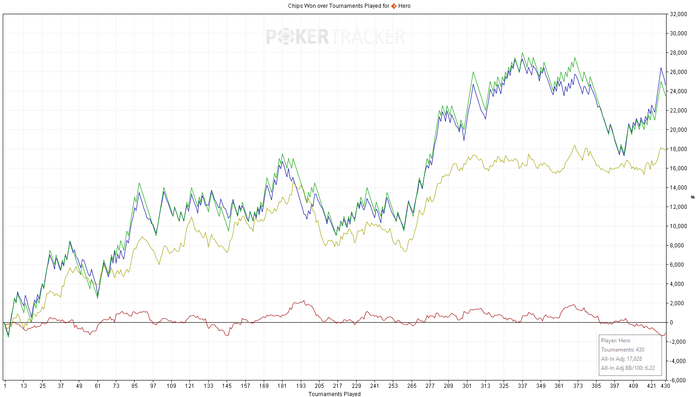Select x-axis tick label 97
Screen dimensions: 700x397
pos(153,385)
